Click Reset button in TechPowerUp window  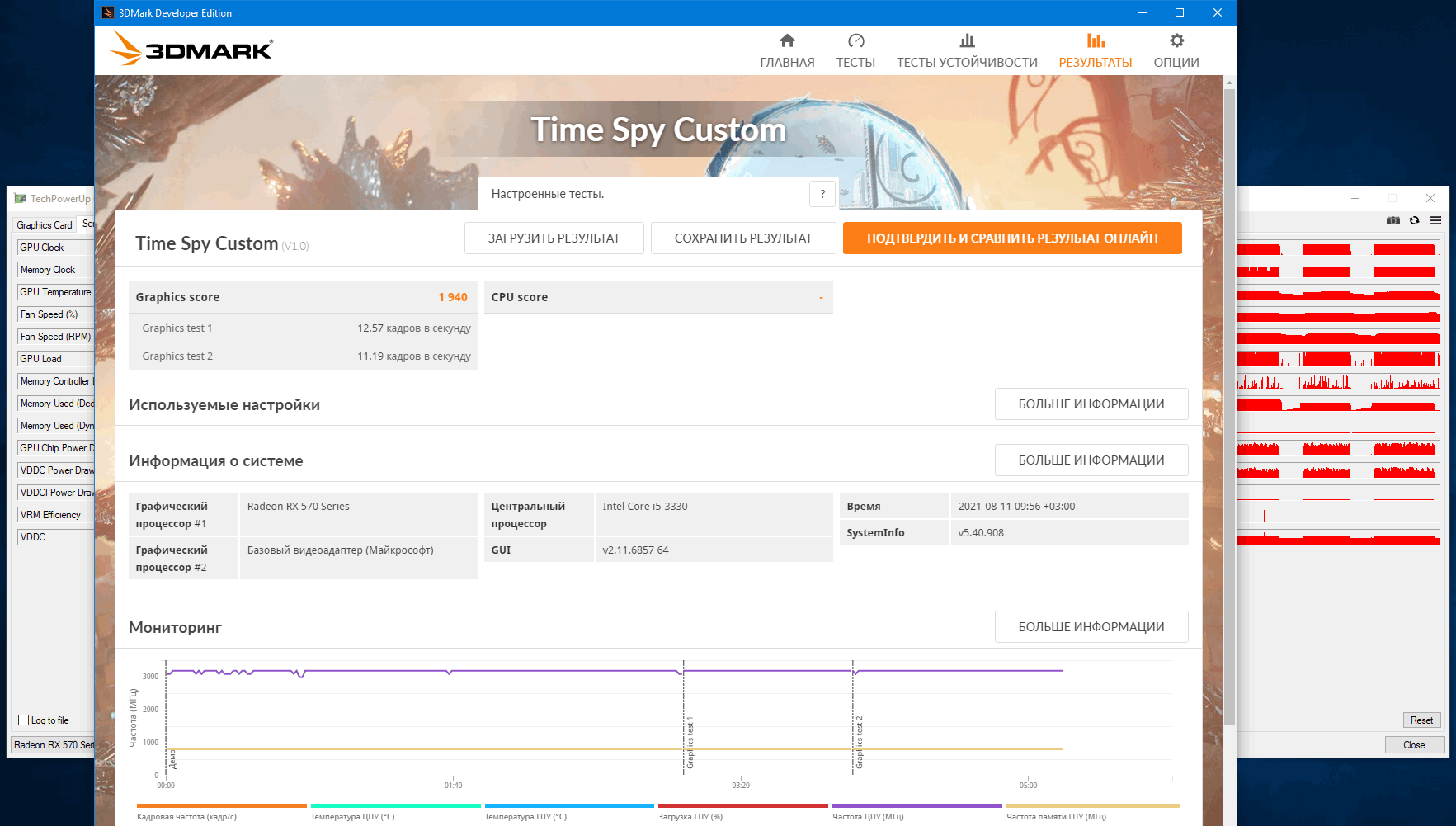pos(1421,720)
